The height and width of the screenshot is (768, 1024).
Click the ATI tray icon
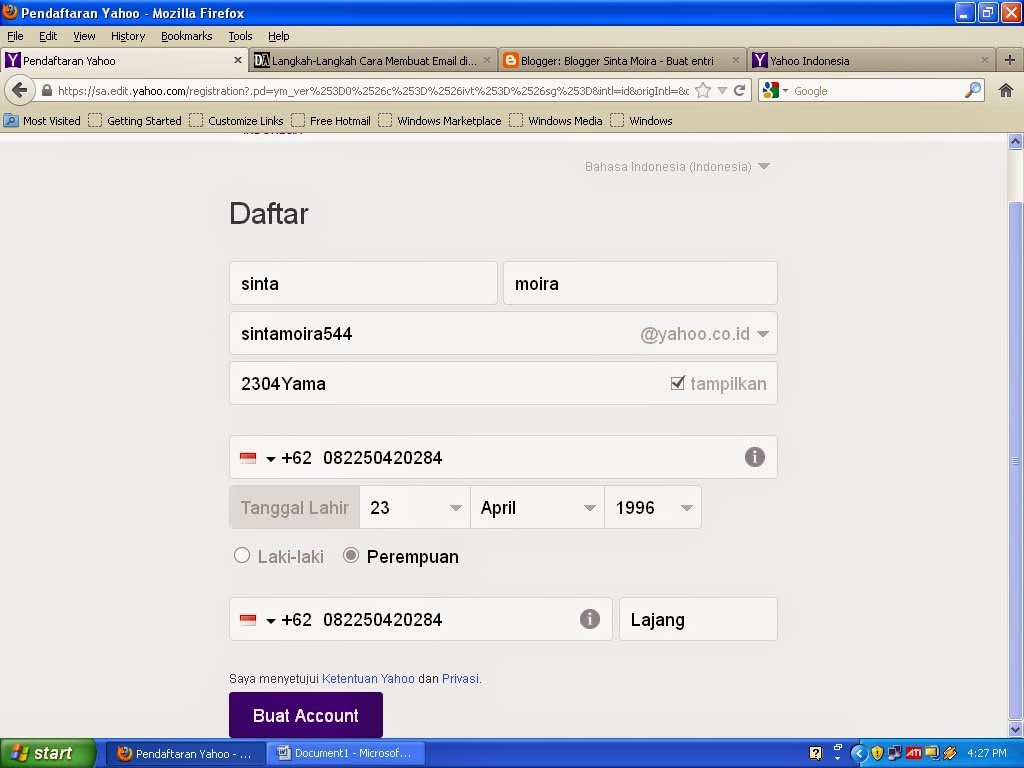click(914, 753)
